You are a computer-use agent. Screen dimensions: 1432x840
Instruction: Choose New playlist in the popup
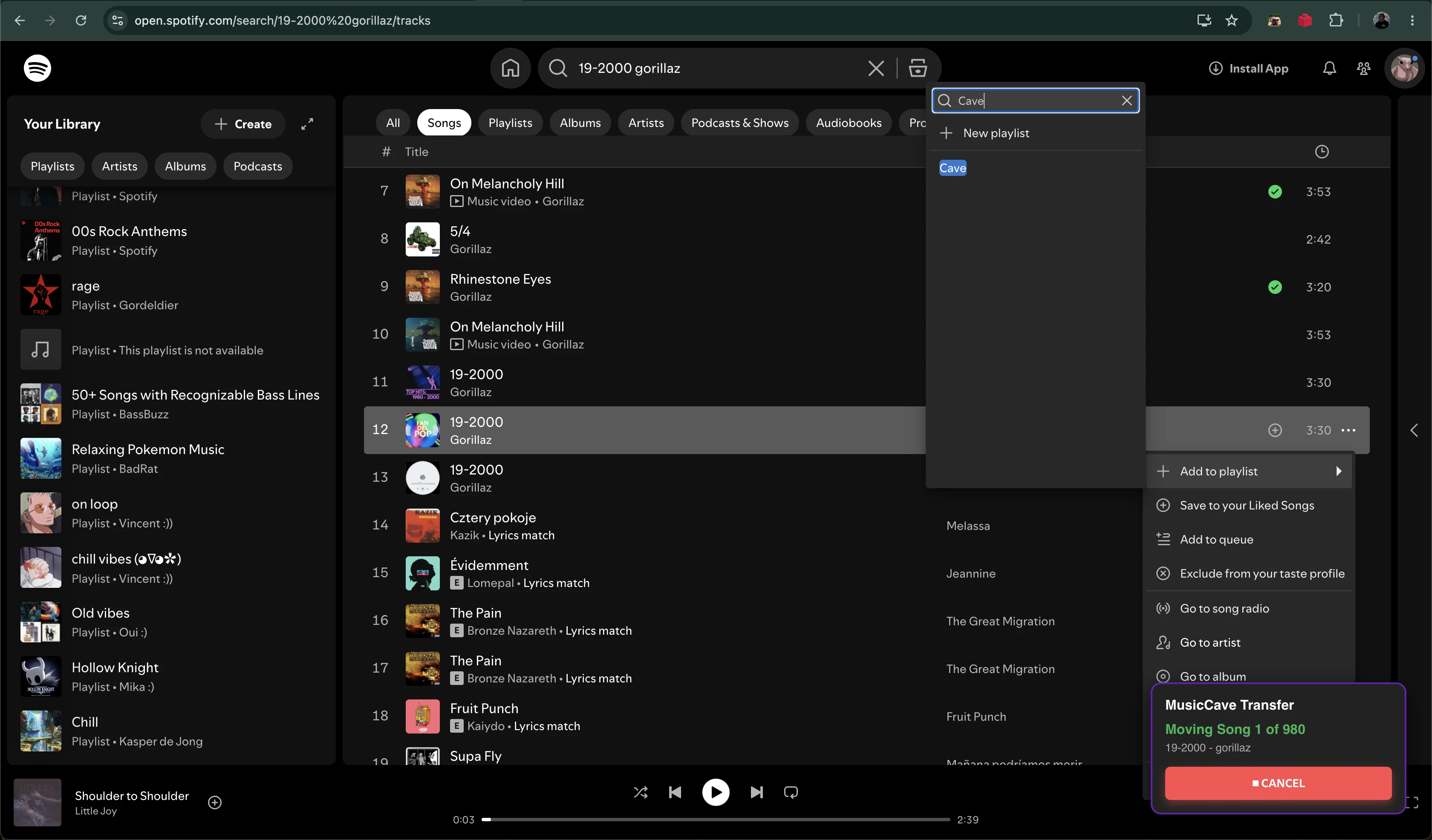point(1034,133)
